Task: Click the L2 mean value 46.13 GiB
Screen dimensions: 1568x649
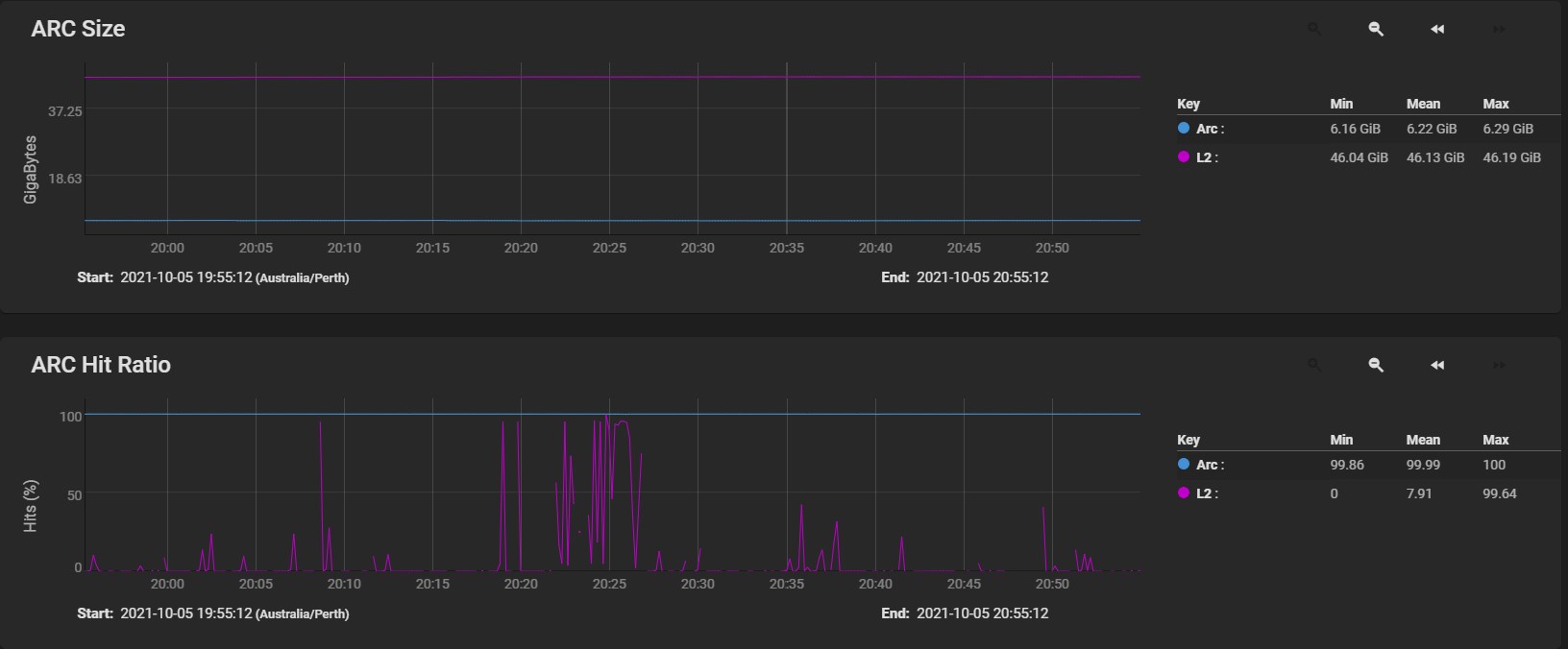Action: pos(1435,157)
